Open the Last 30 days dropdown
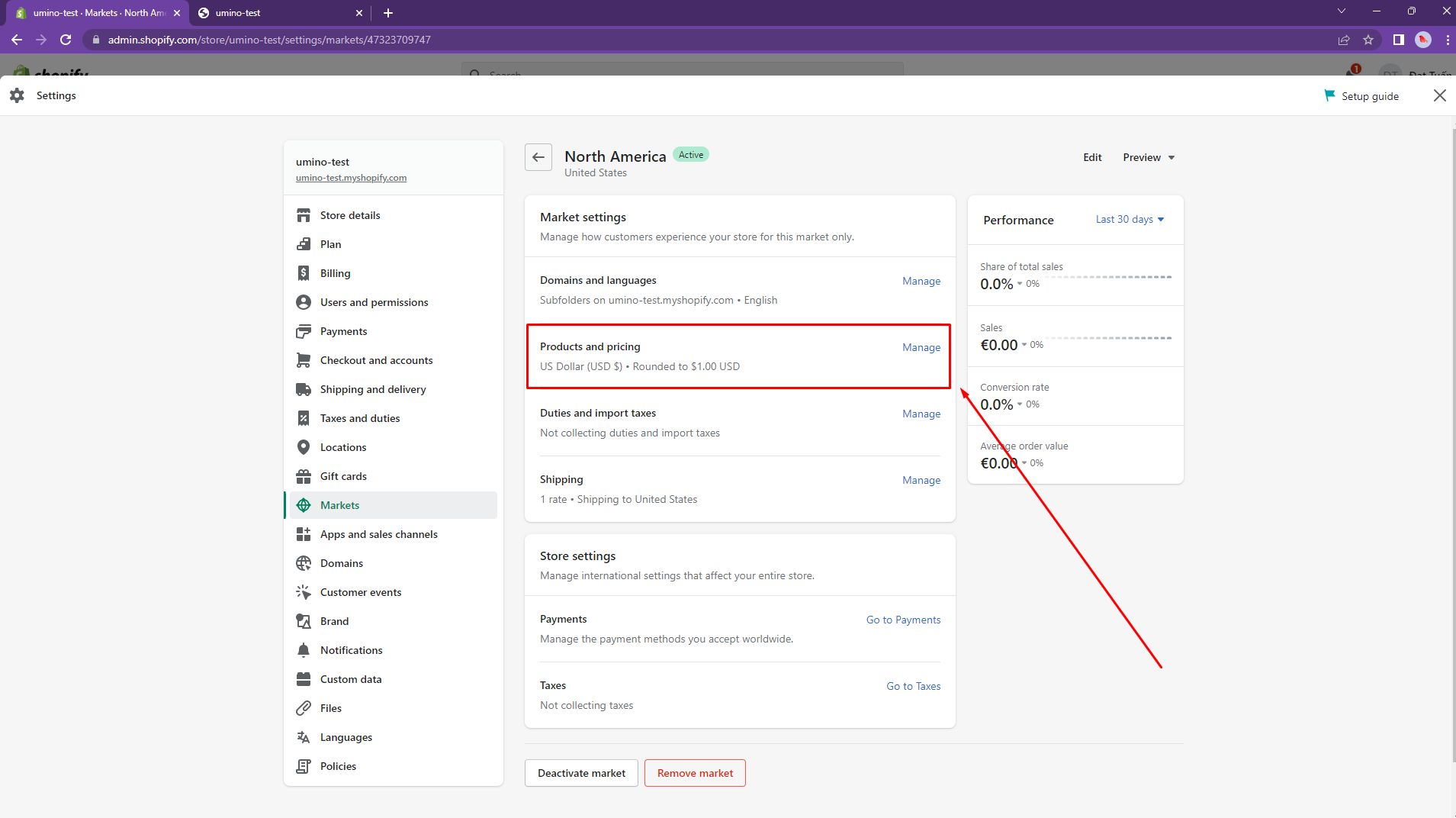 point(1130,220)
